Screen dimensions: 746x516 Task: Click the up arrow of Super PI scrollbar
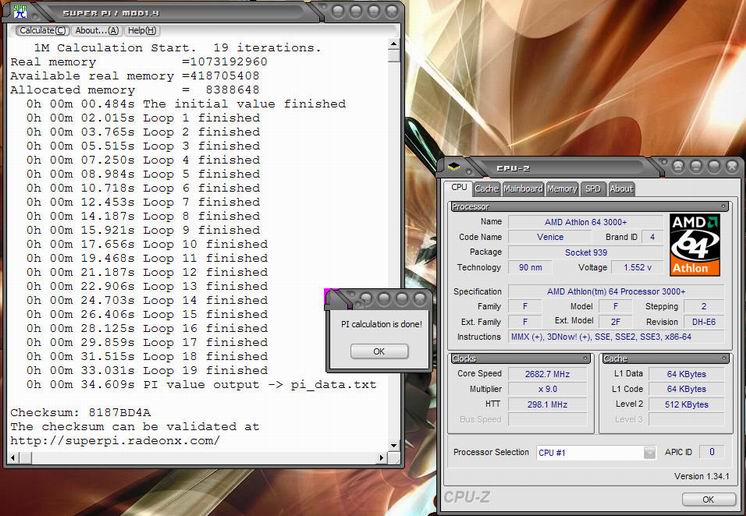pyautogui.click(x=393, y=44)
